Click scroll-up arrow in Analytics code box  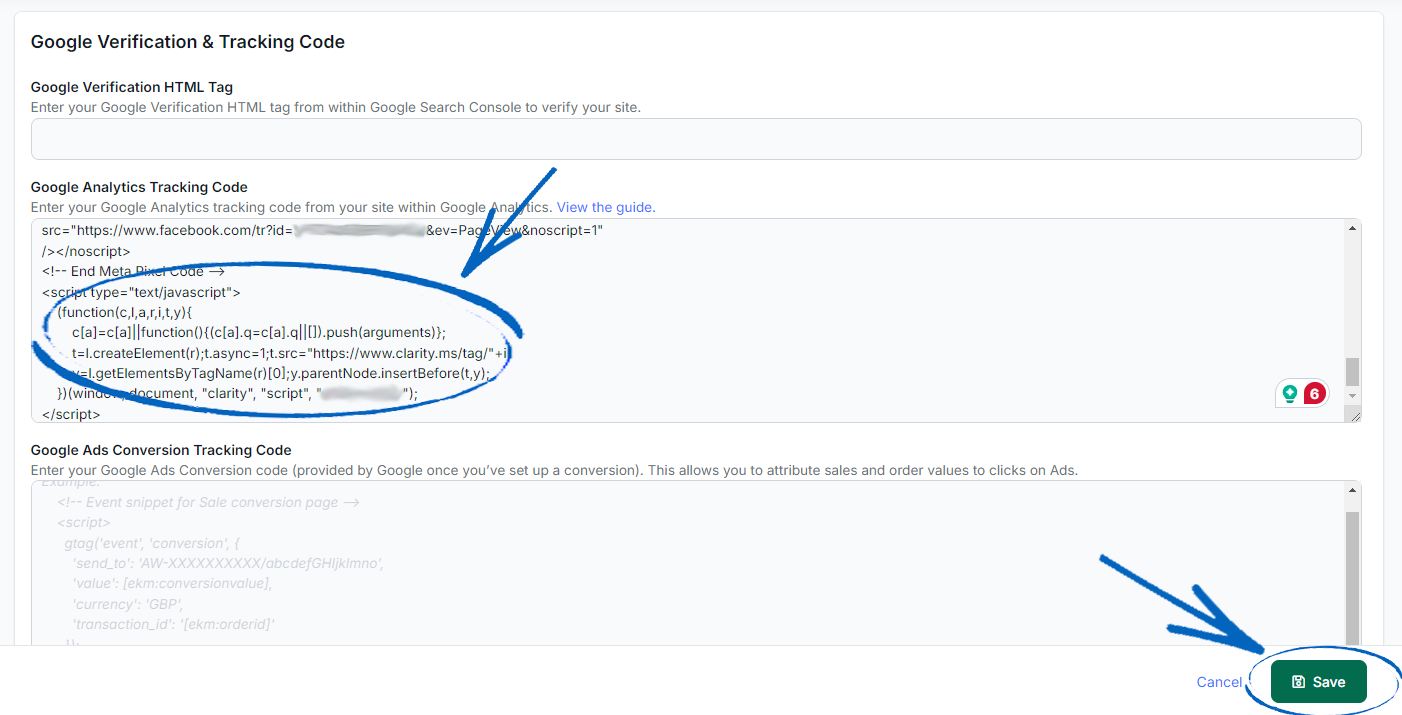(1353, 229)
